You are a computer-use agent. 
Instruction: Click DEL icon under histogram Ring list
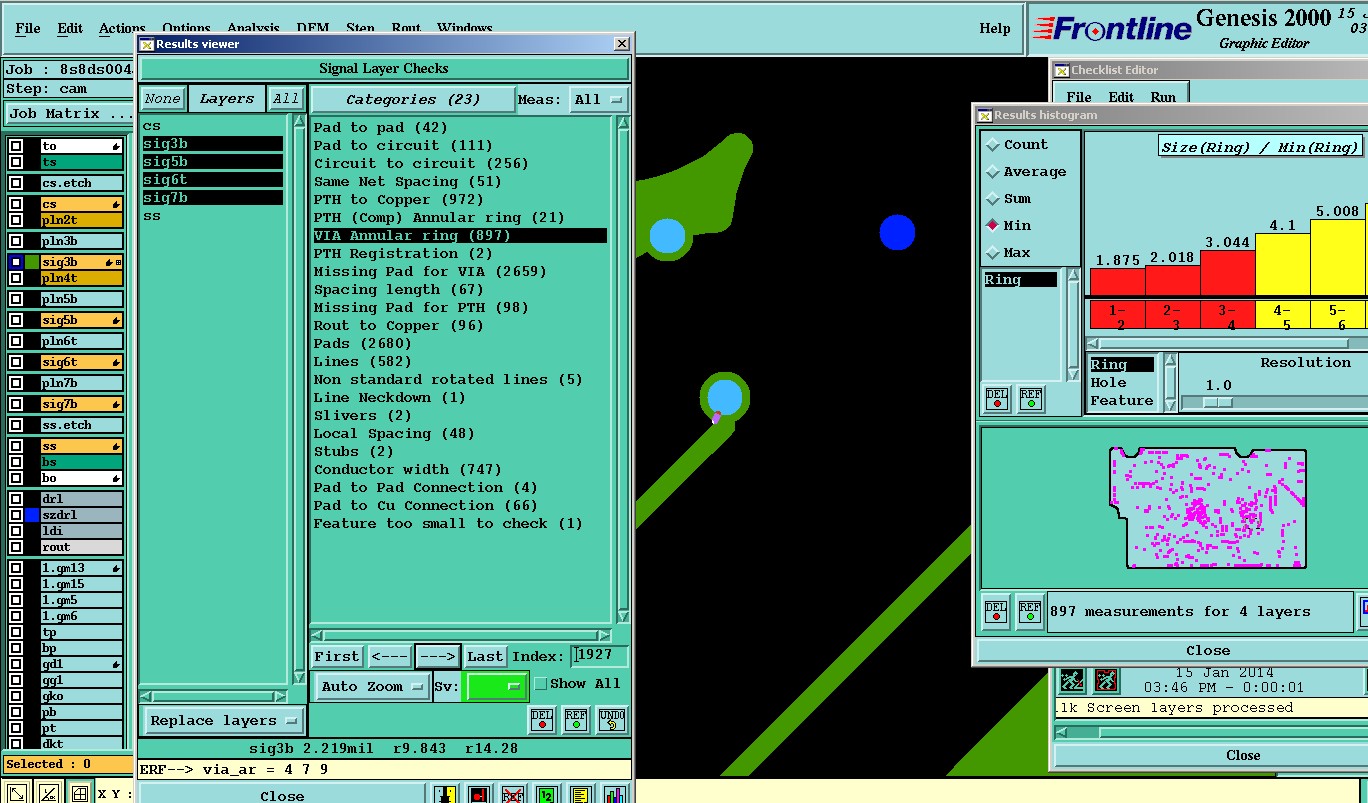[x=997, y=399]
